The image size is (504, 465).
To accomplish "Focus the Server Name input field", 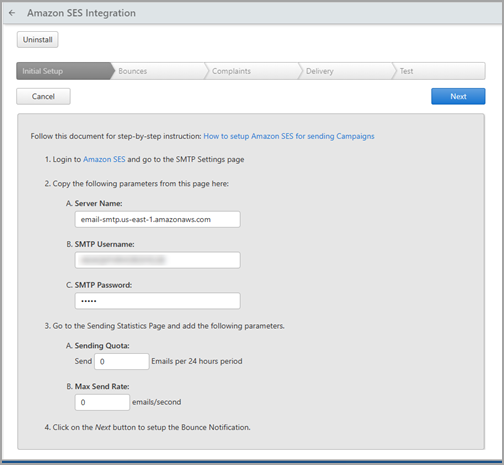I will pyautogui.click(x=157, y=219).
